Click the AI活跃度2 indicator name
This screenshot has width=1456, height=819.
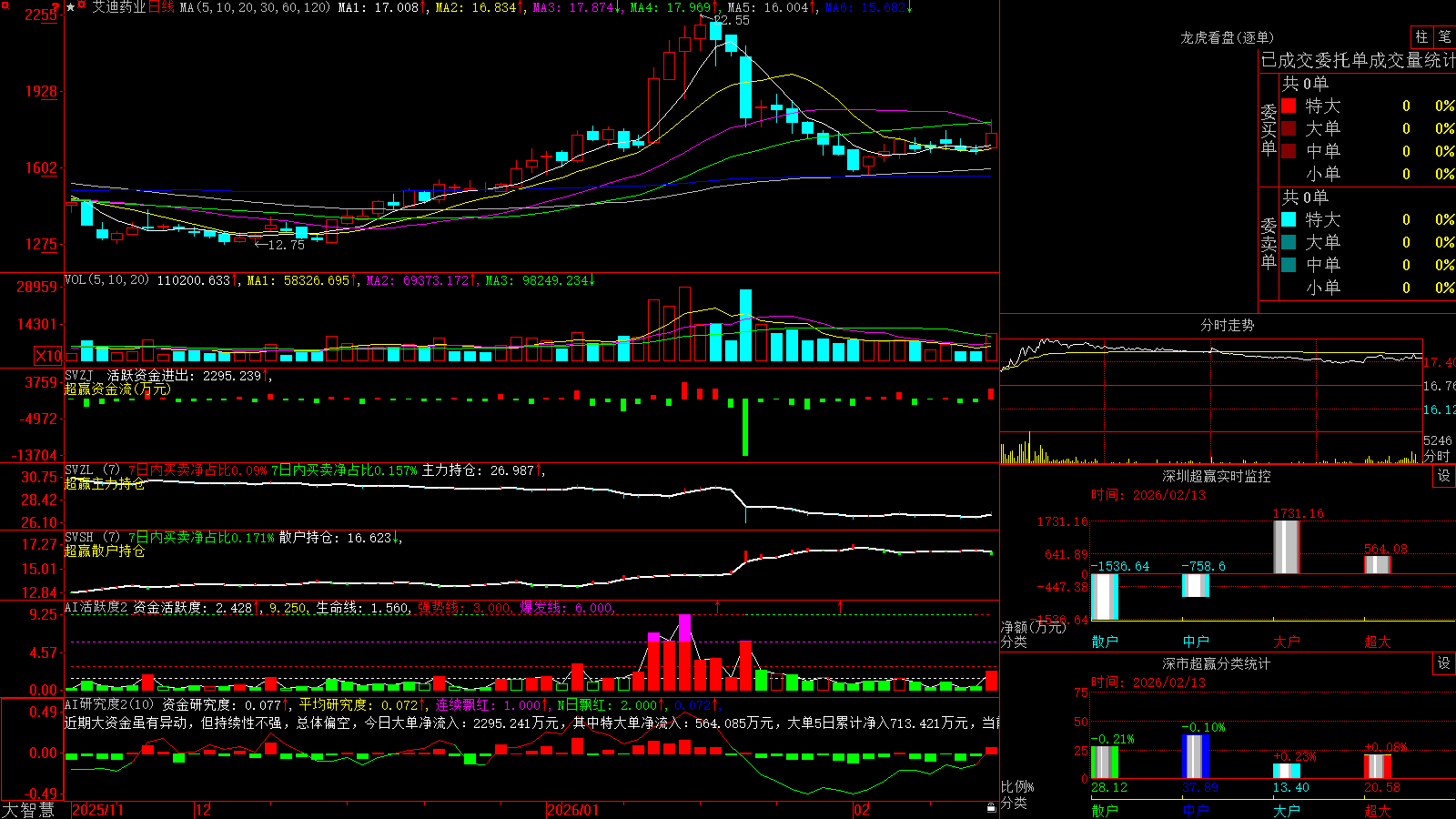[x=96, y=607]
